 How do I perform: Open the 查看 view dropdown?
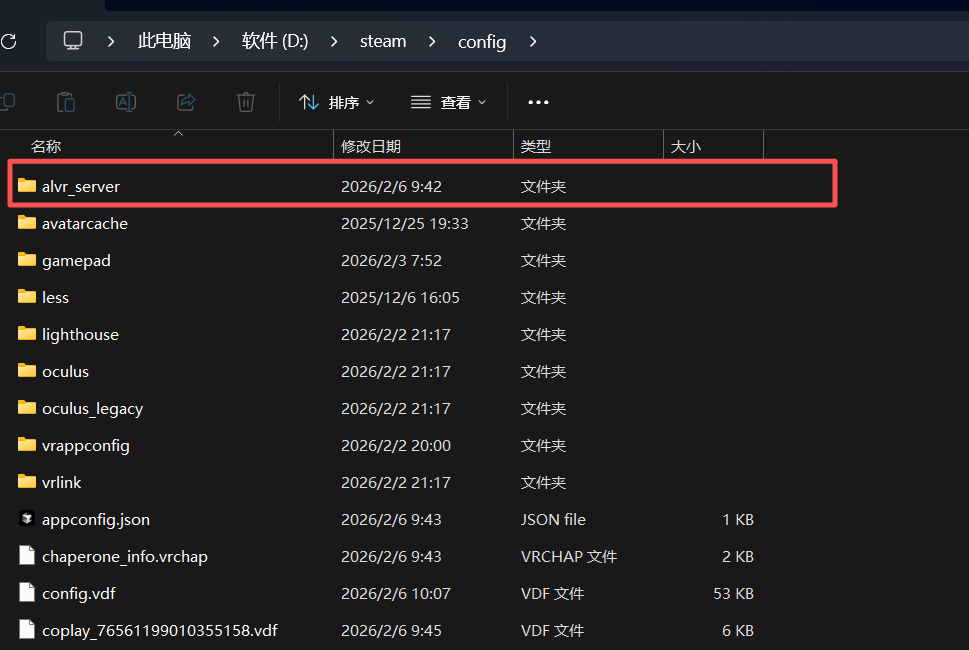pos(449,102)
